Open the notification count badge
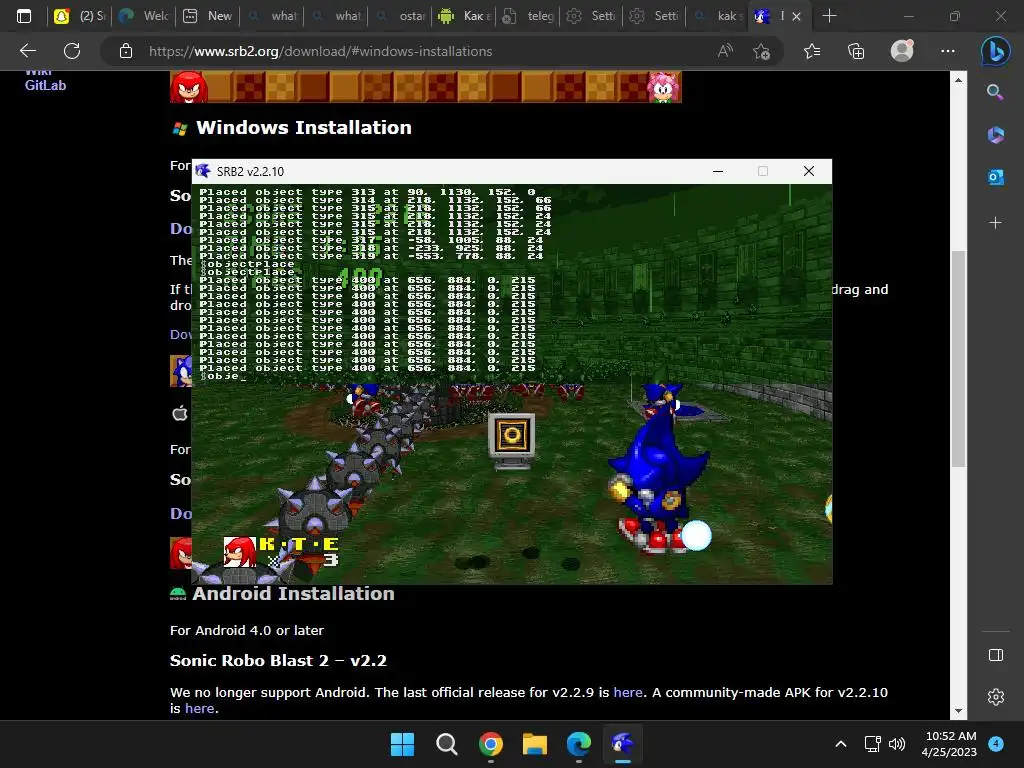 tap(996, 744)
